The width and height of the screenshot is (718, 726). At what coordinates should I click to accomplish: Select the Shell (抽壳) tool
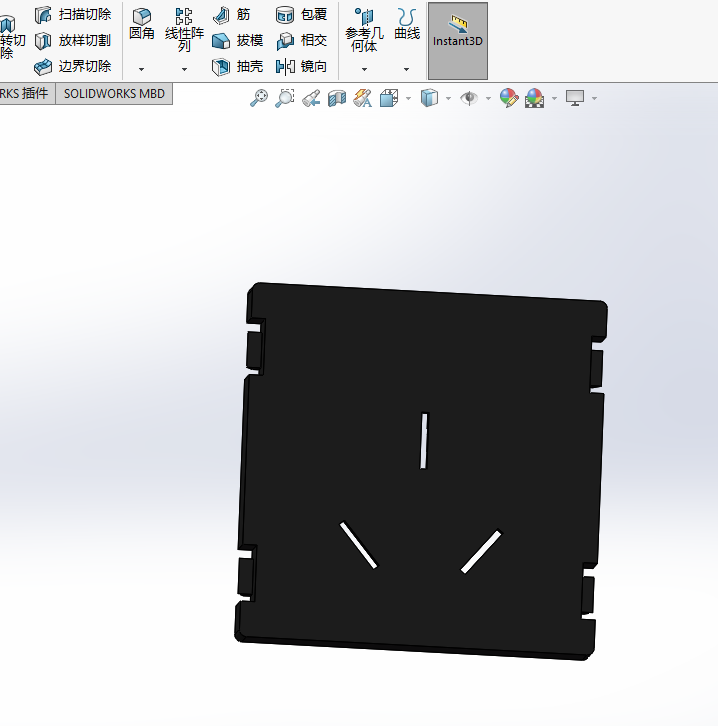(238, 67)
